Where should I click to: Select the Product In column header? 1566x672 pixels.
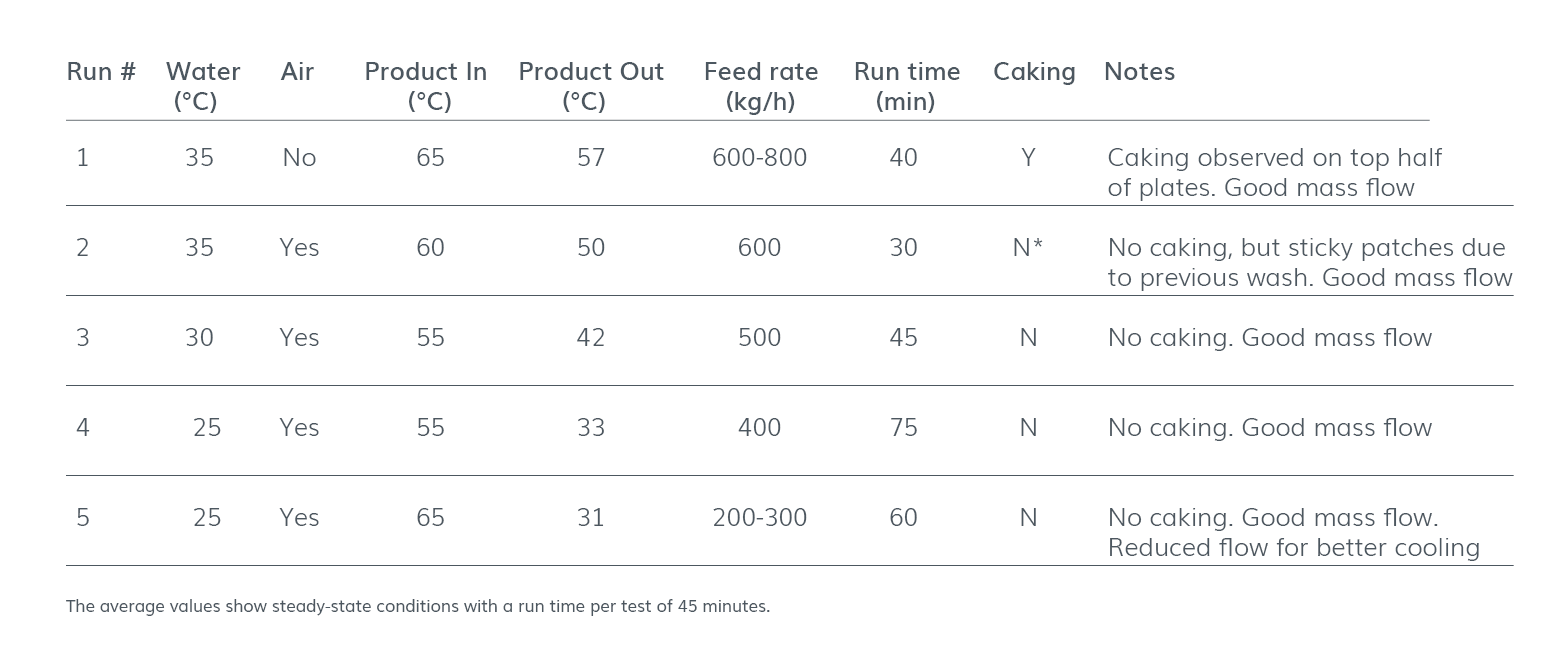(425, 86)
